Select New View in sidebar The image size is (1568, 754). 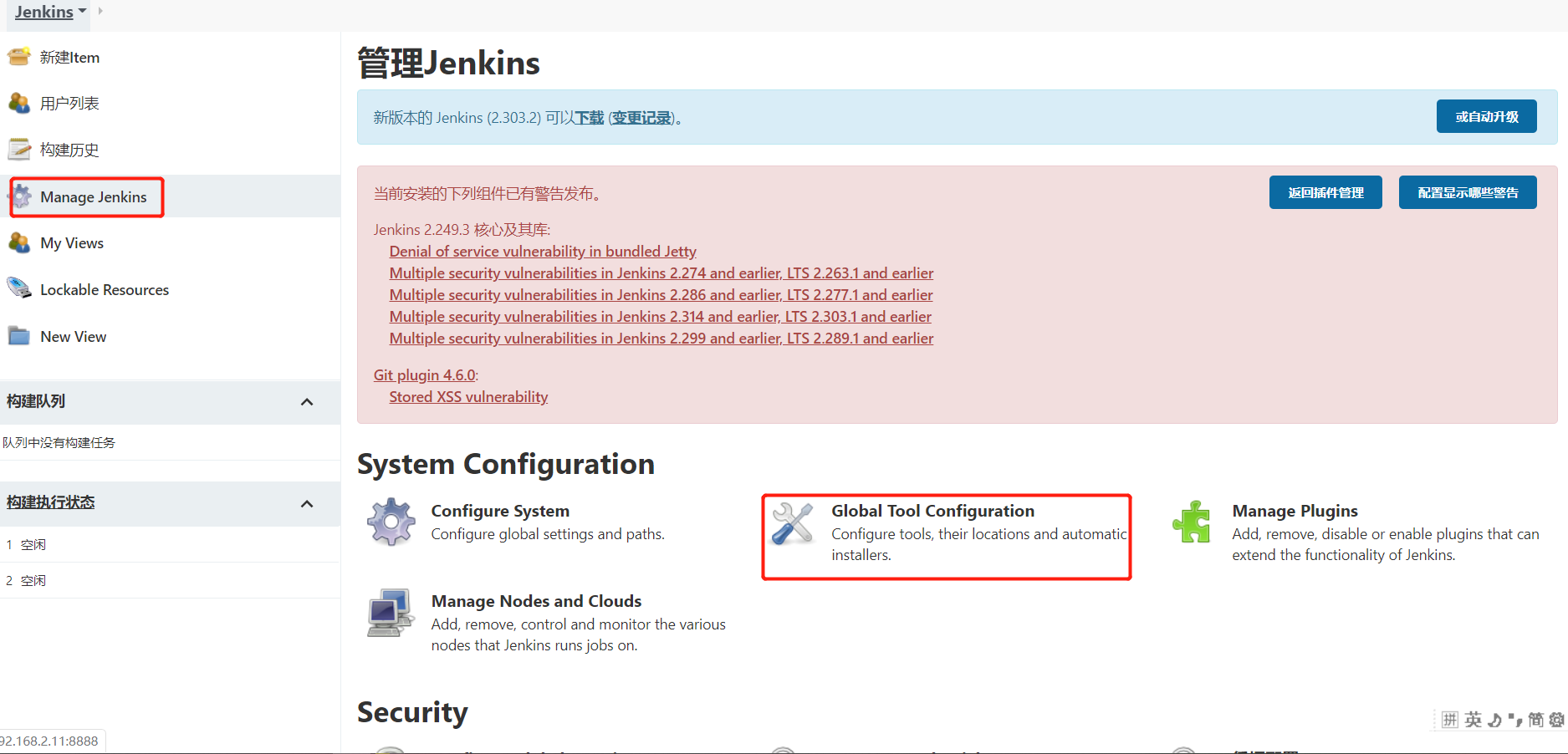click(74, 336)
